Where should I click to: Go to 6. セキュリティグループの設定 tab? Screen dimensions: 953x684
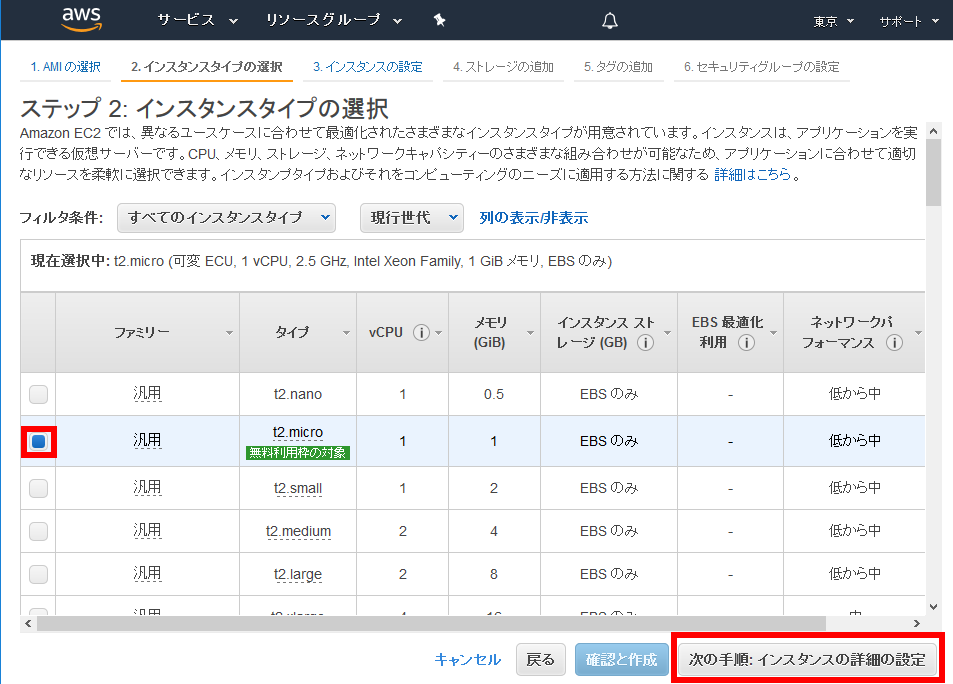click(762, 67)
